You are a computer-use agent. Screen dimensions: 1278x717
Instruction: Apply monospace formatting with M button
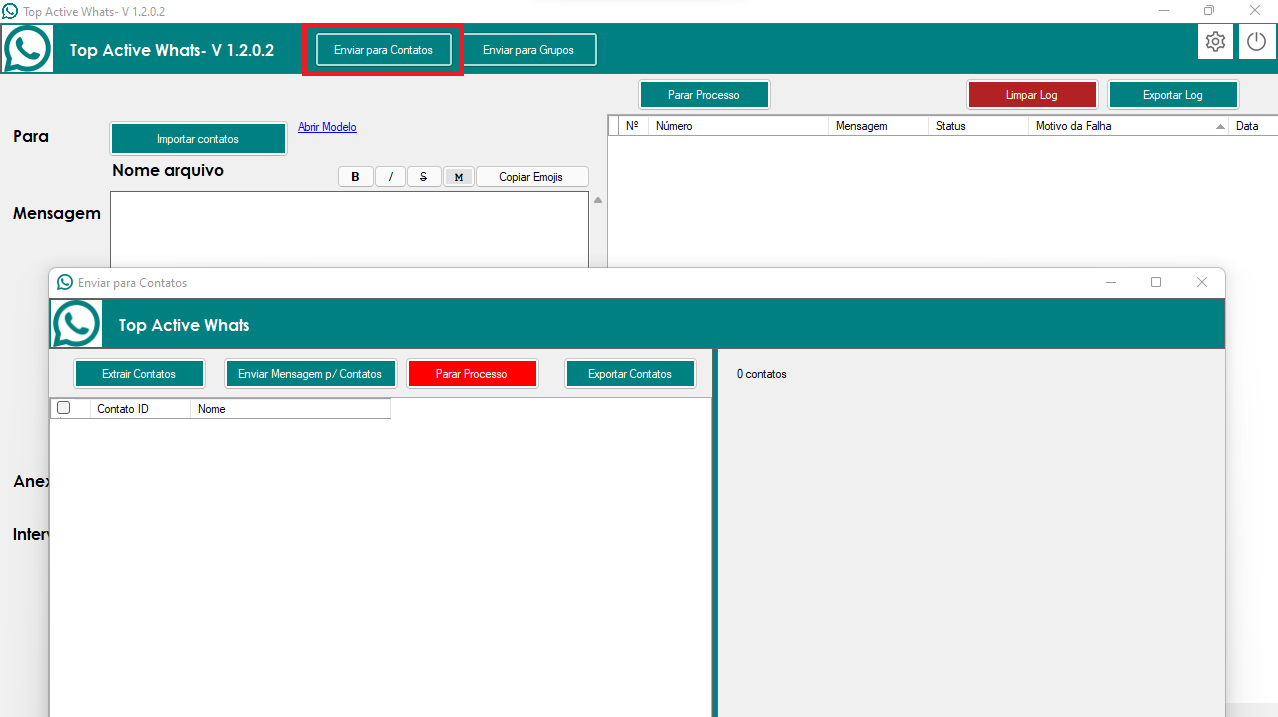(458, 177)
